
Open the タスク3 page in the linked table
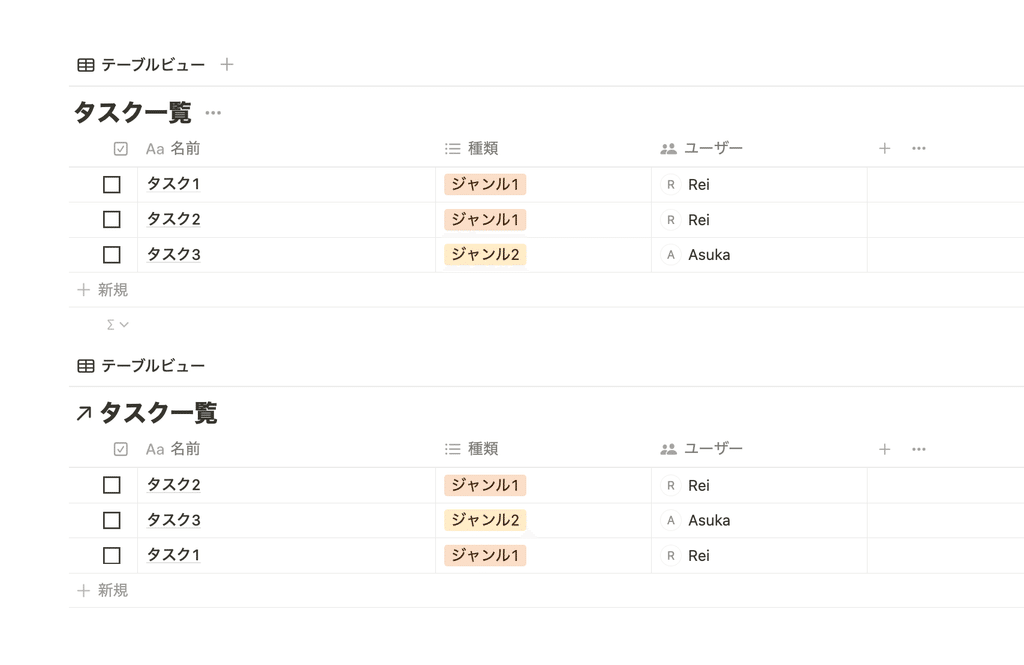(x=174, y=521)
